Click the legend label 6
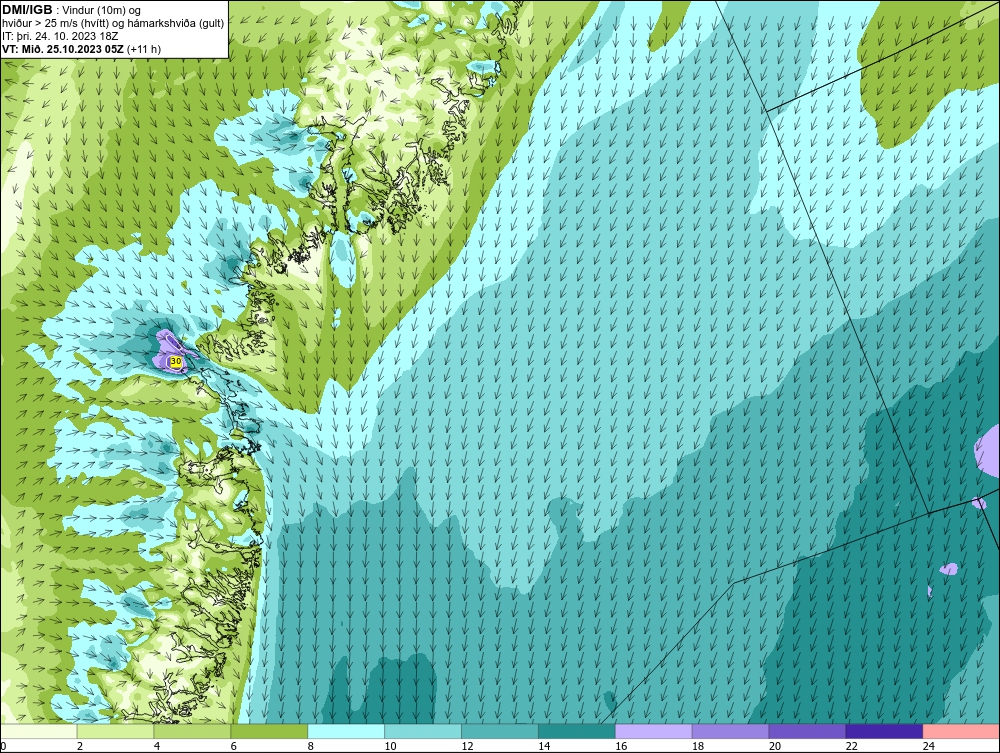 pos(233,746)
